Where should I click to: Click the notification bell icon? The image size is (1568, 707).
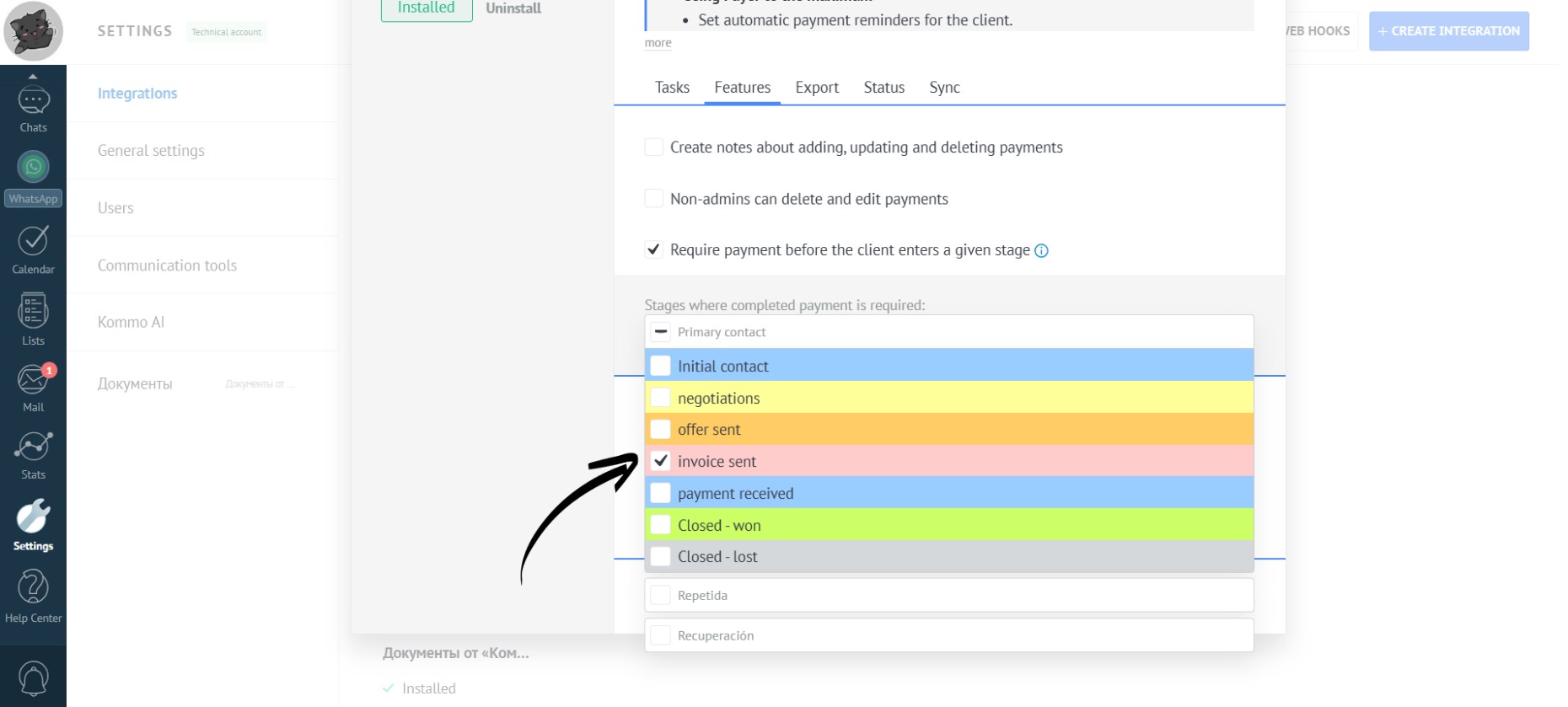[33, 678]
